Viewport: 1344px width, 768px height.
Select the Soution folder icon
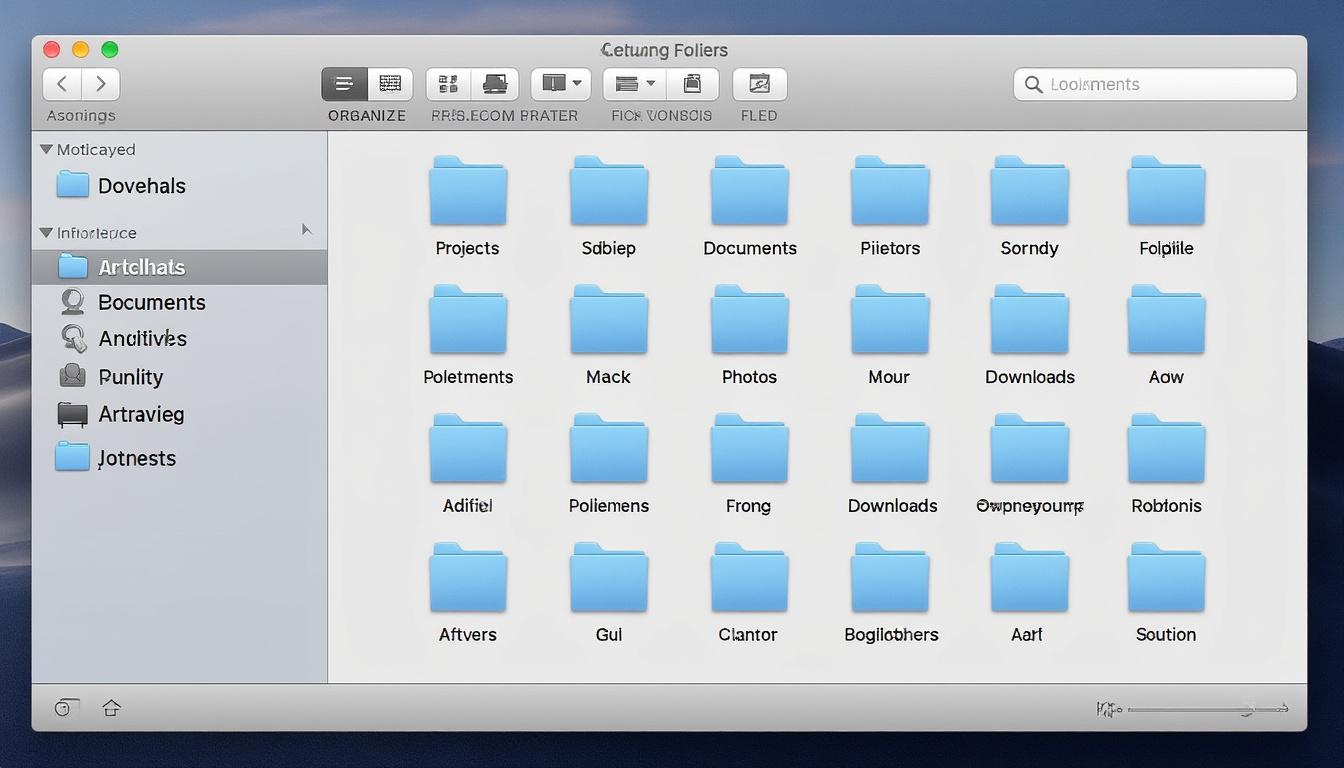[x=1166, y=577]
